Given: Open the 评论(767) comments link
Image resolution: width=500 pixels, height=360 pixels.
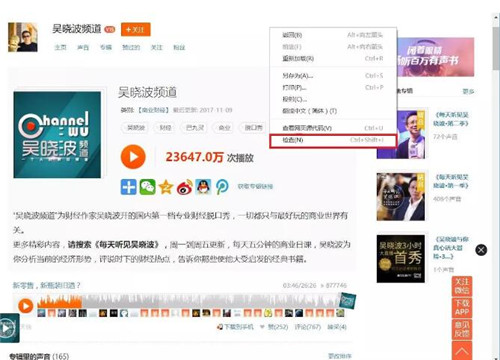Looking at the screenshot, I should click(x=308, y=327).
